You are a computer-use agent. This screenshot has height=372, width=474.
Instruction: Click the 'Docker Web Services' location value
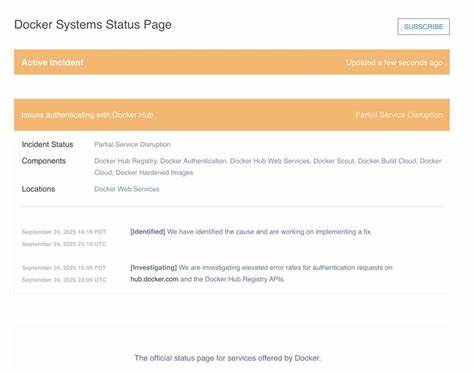point(127,189)
